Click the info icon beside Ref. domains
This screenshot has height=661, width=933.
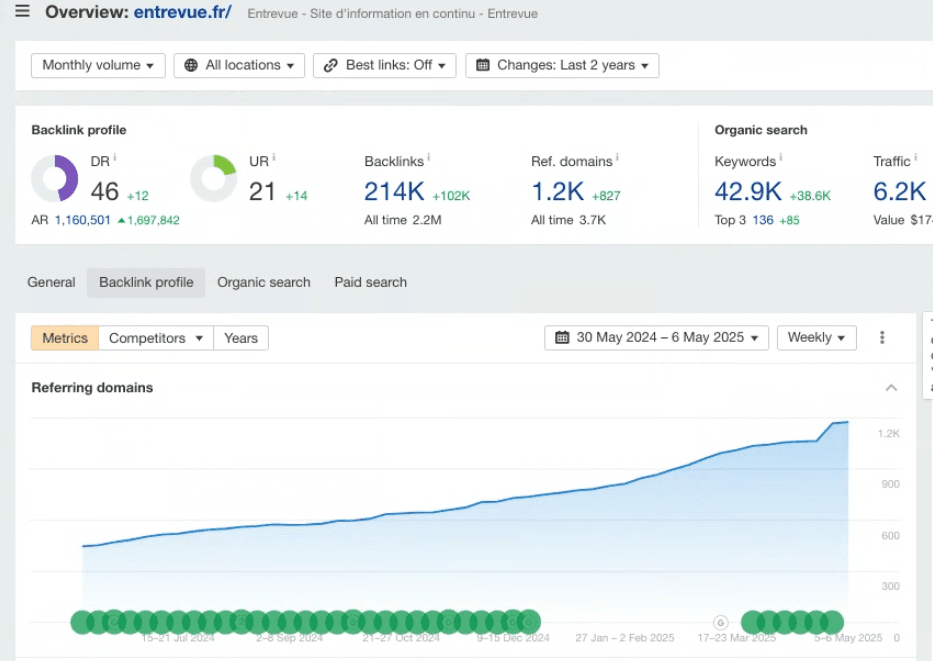click(617, 158)
